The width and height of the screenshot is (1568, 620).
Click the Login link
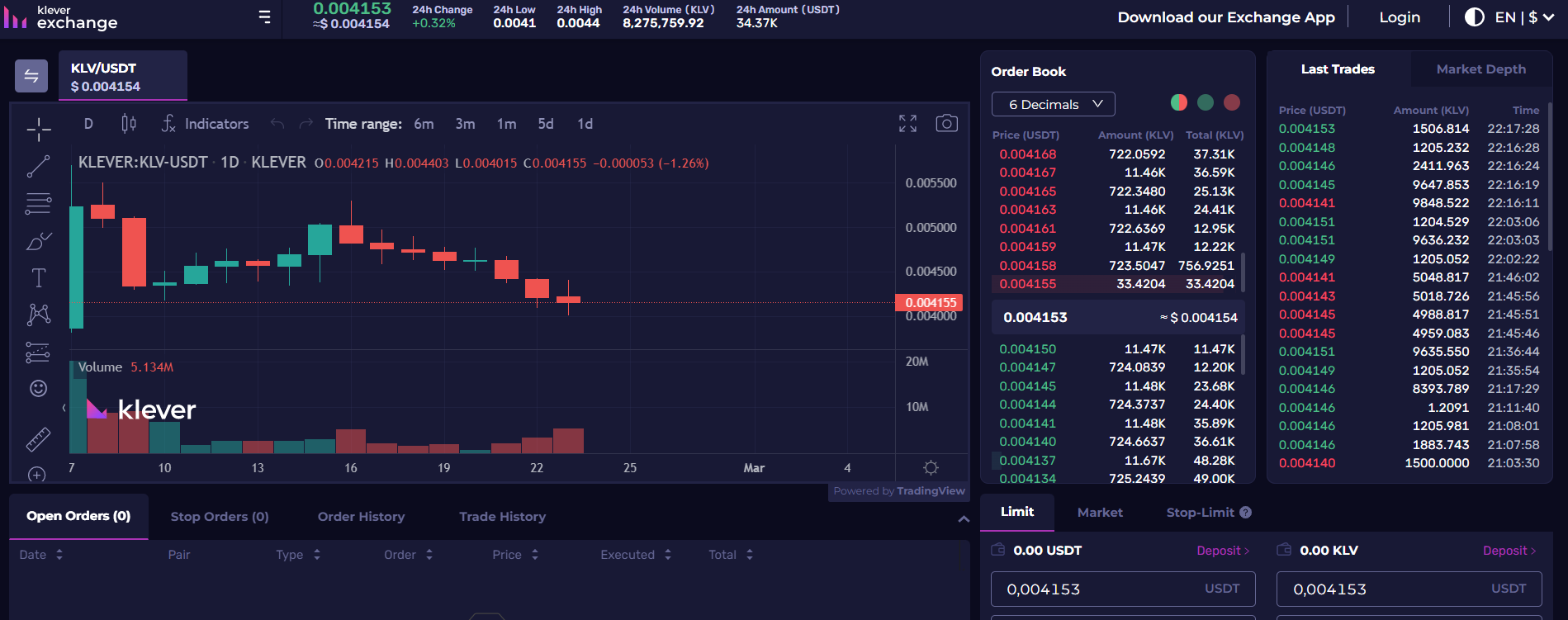tap(1400, 17)
